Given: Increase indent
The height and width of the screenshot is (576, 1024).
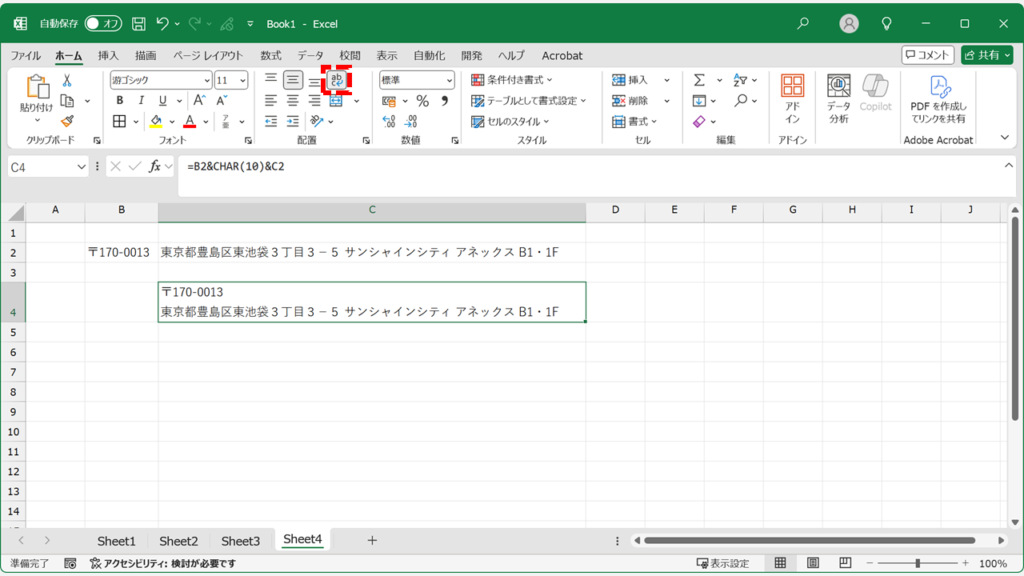Looking at the screenshot, I should click(x=293, y=121).
